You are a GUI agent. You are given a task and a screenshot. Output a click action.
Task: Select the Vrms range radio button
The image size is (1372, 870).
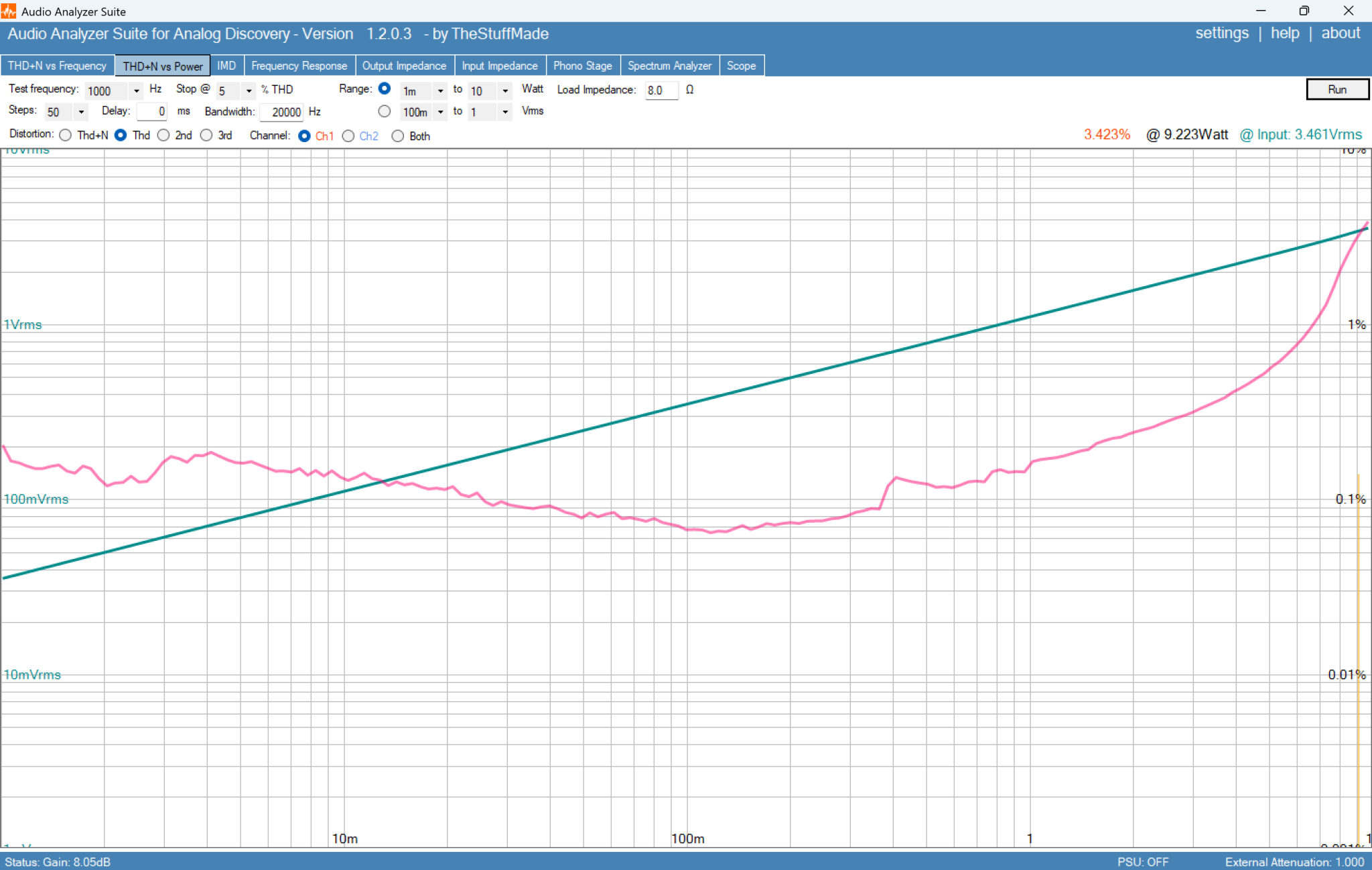[385, 111]
